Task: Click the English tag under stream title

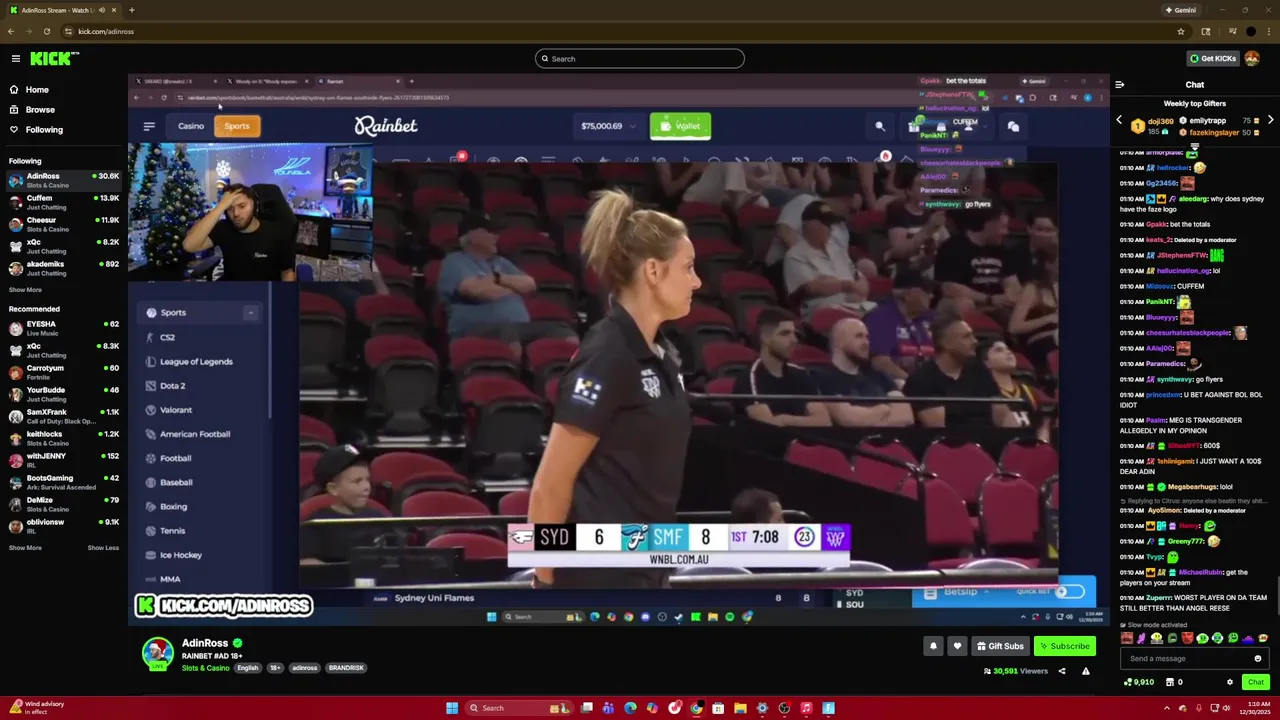Action: click(x=248, y=668)
